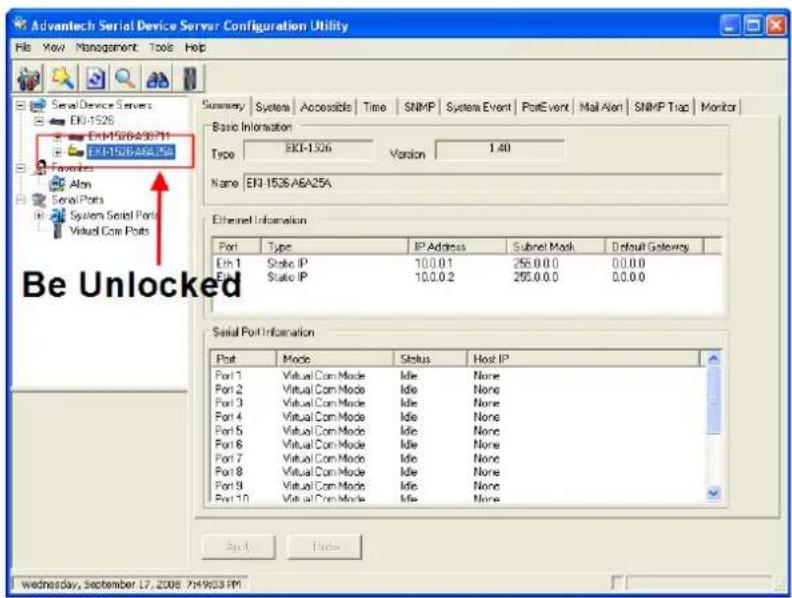
Task: Click the System Serial Ports icon
Action: click(x=58, y=216)
